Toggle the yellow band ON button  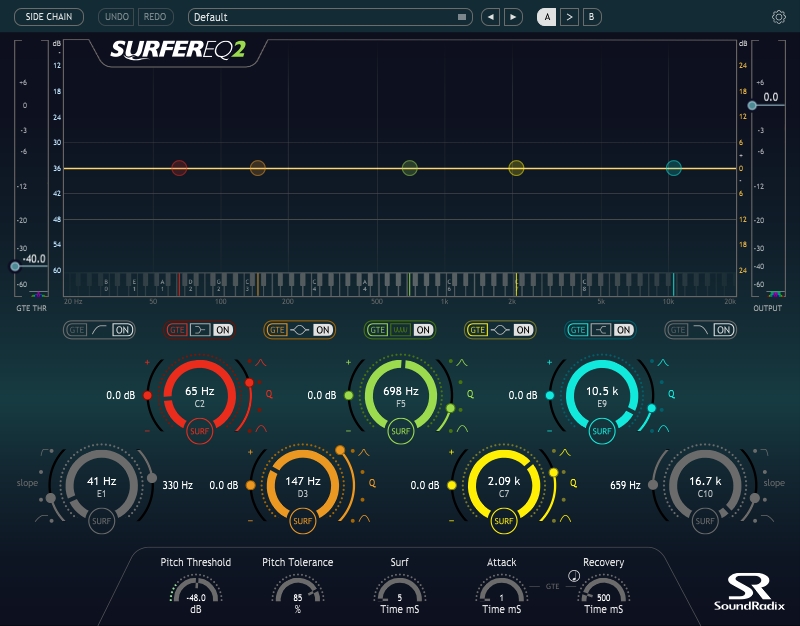click(523, 330)
